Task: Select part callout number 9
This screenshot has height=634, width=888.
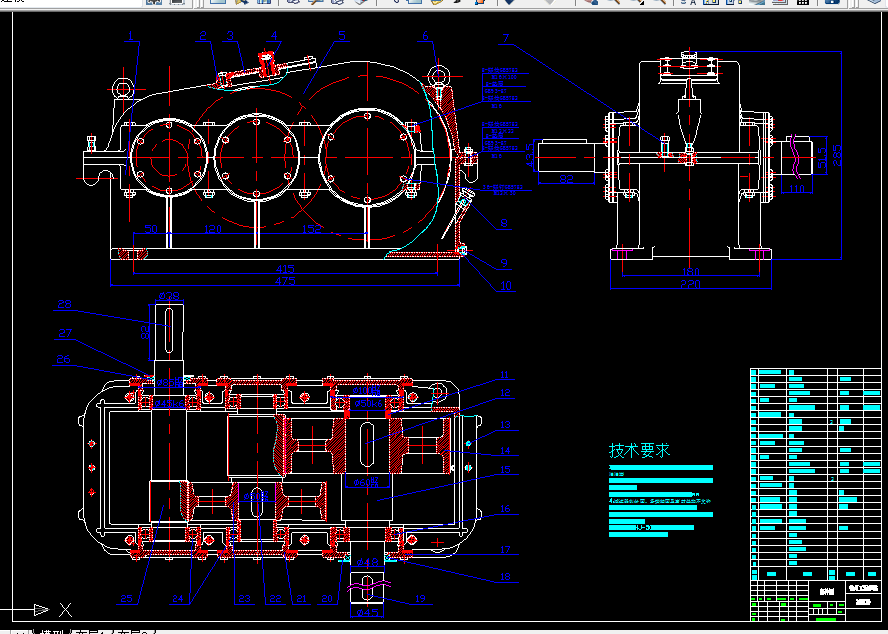Action: (504, 263)
